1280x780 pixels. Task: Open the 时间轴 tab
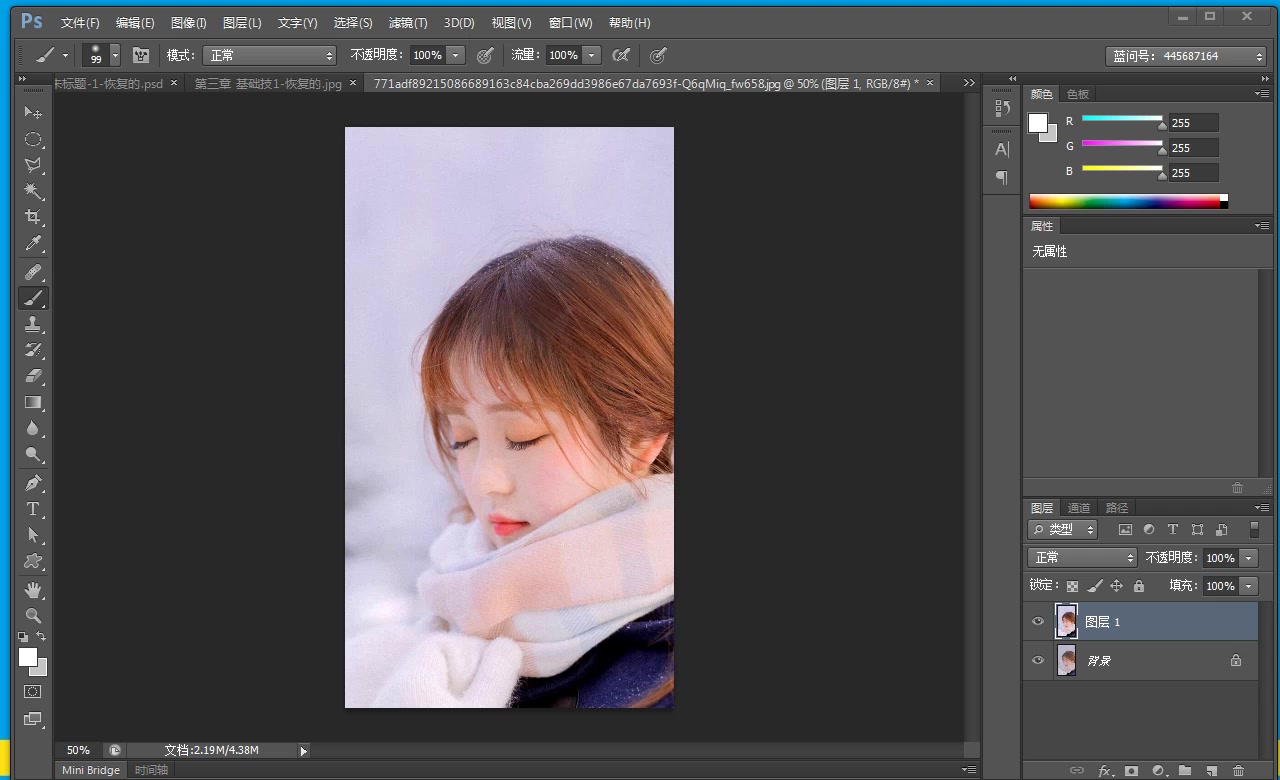(x=151, y=770)
